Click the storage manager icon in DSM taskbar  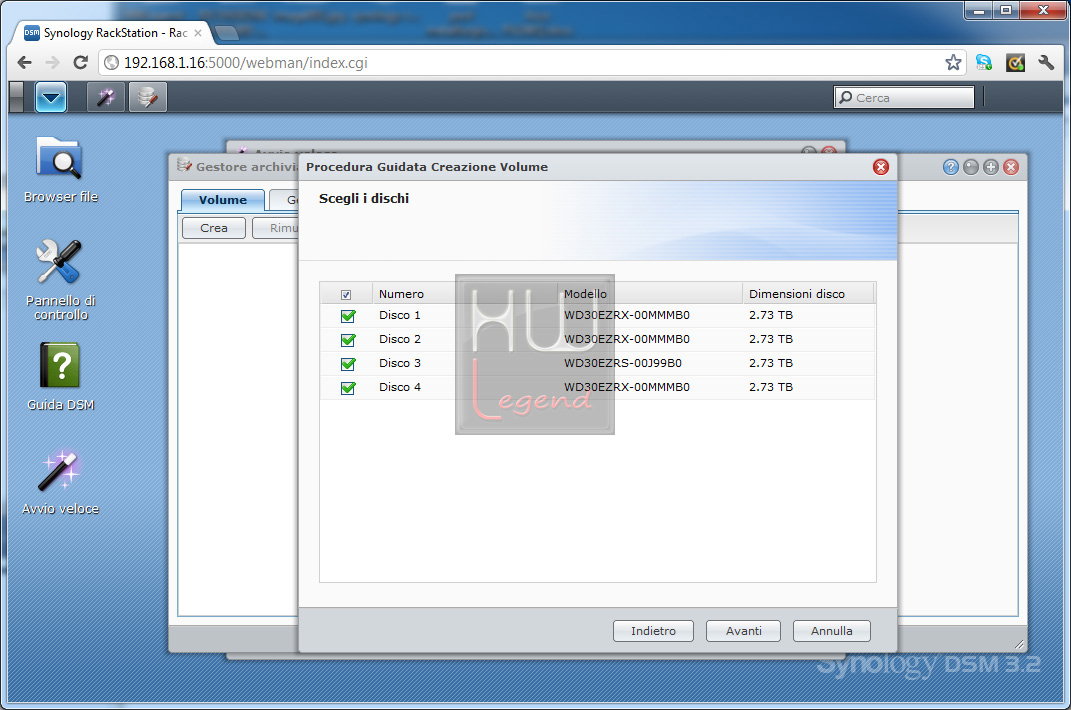pyautogui.click(x=148, y=97)
